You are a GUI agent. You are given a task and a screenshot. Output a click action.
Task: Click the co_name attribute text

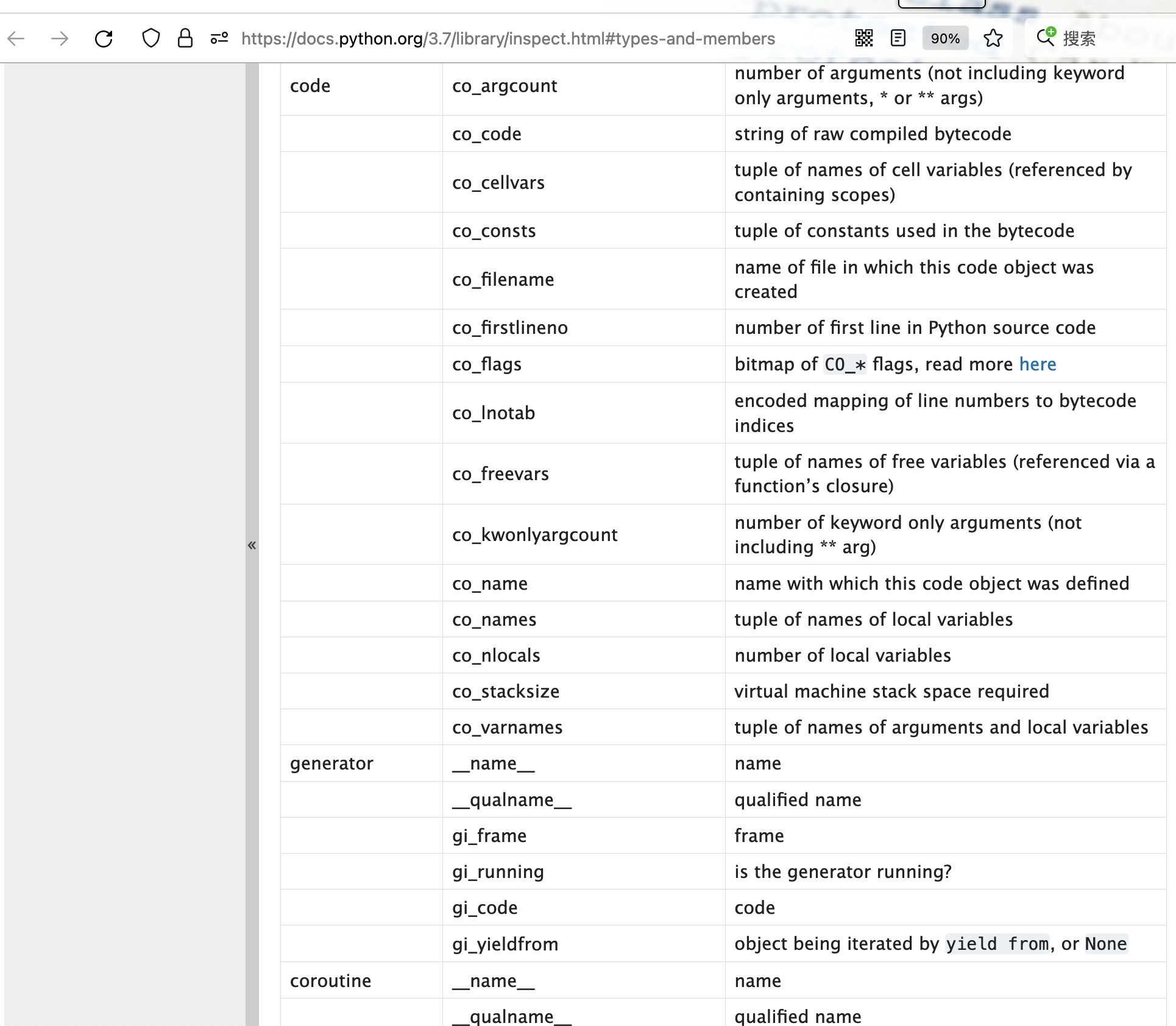490,584
